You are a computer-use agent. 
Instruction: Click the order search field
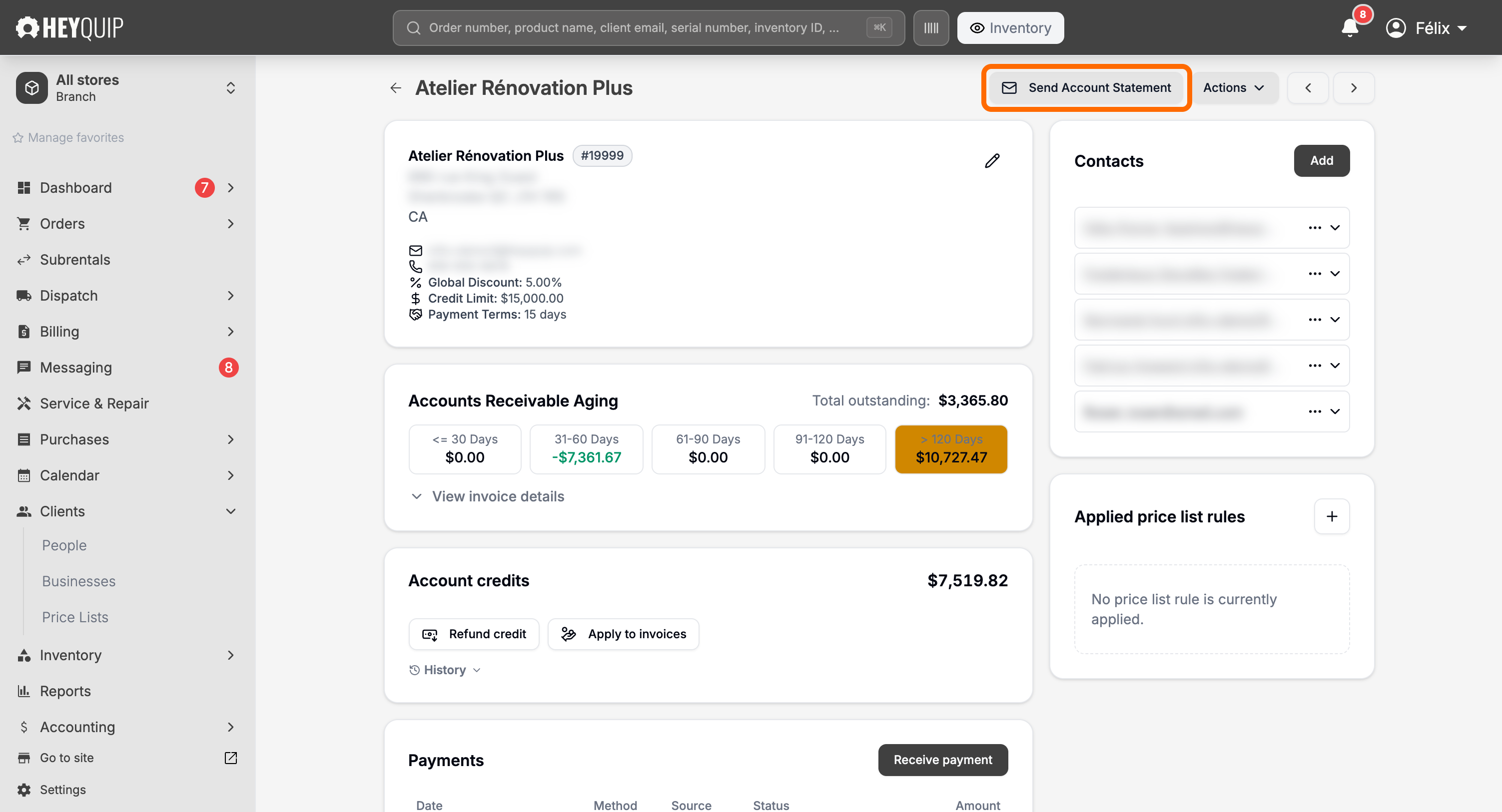click(649, 27)
